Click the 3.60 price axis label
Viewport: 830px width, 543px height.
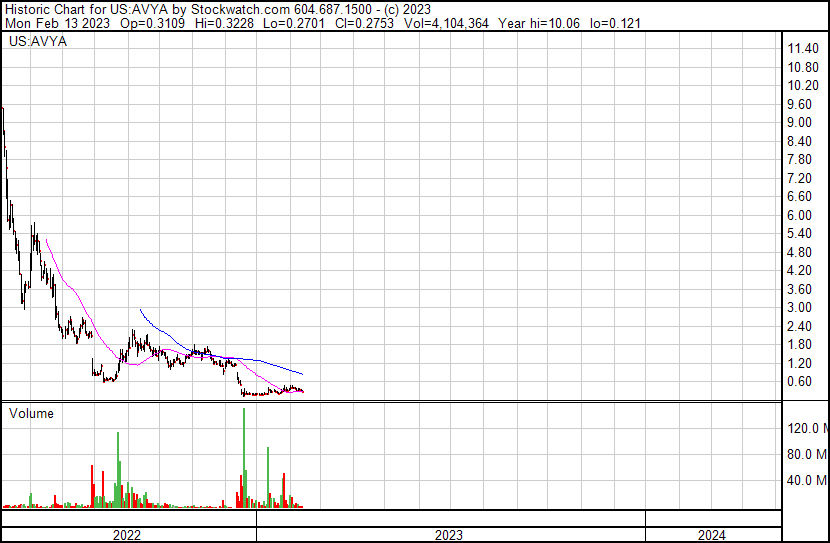click(x=799, y=289)
